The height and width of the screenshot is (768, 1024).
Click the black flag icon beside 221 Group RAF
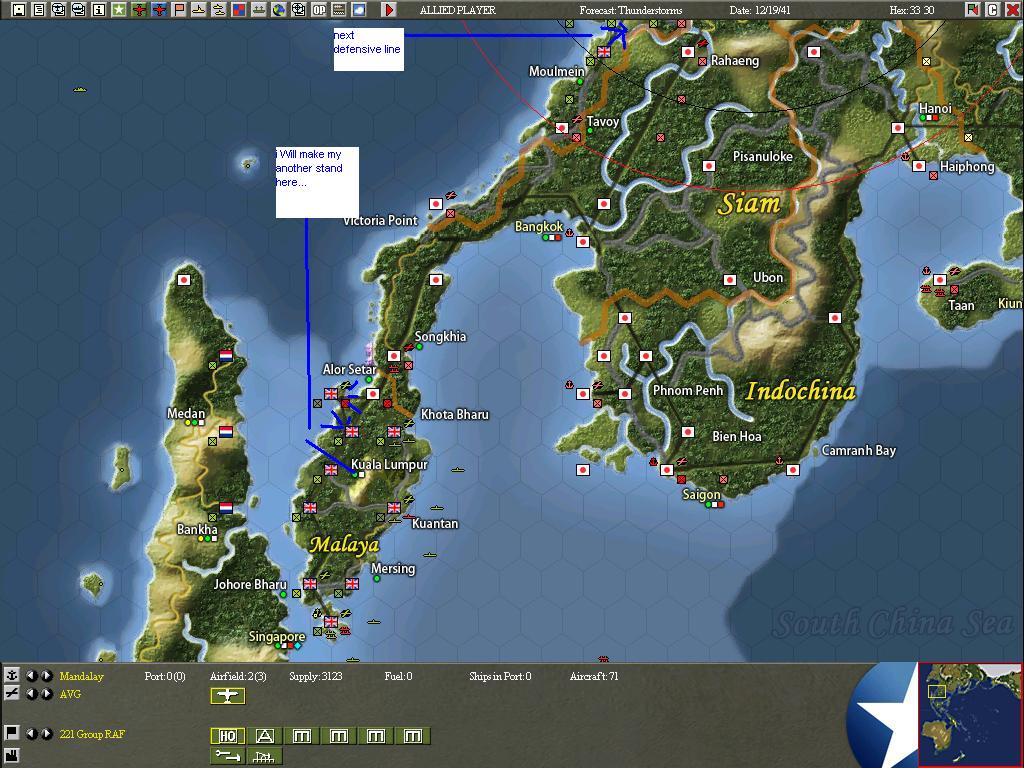[x=12, y=733]
